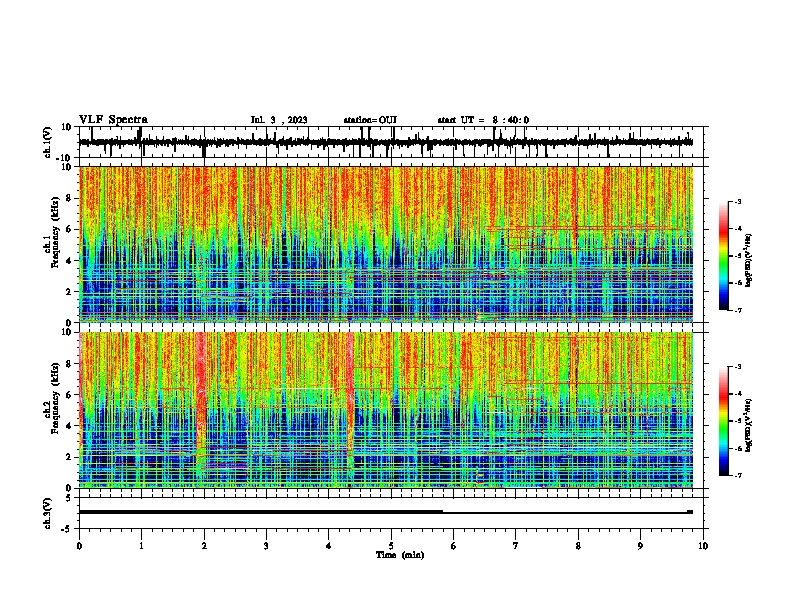This screenshot has width=792, height=612.
Task: Click the "ch.1(V)" waveform axis label
Action: coord(48,142)
